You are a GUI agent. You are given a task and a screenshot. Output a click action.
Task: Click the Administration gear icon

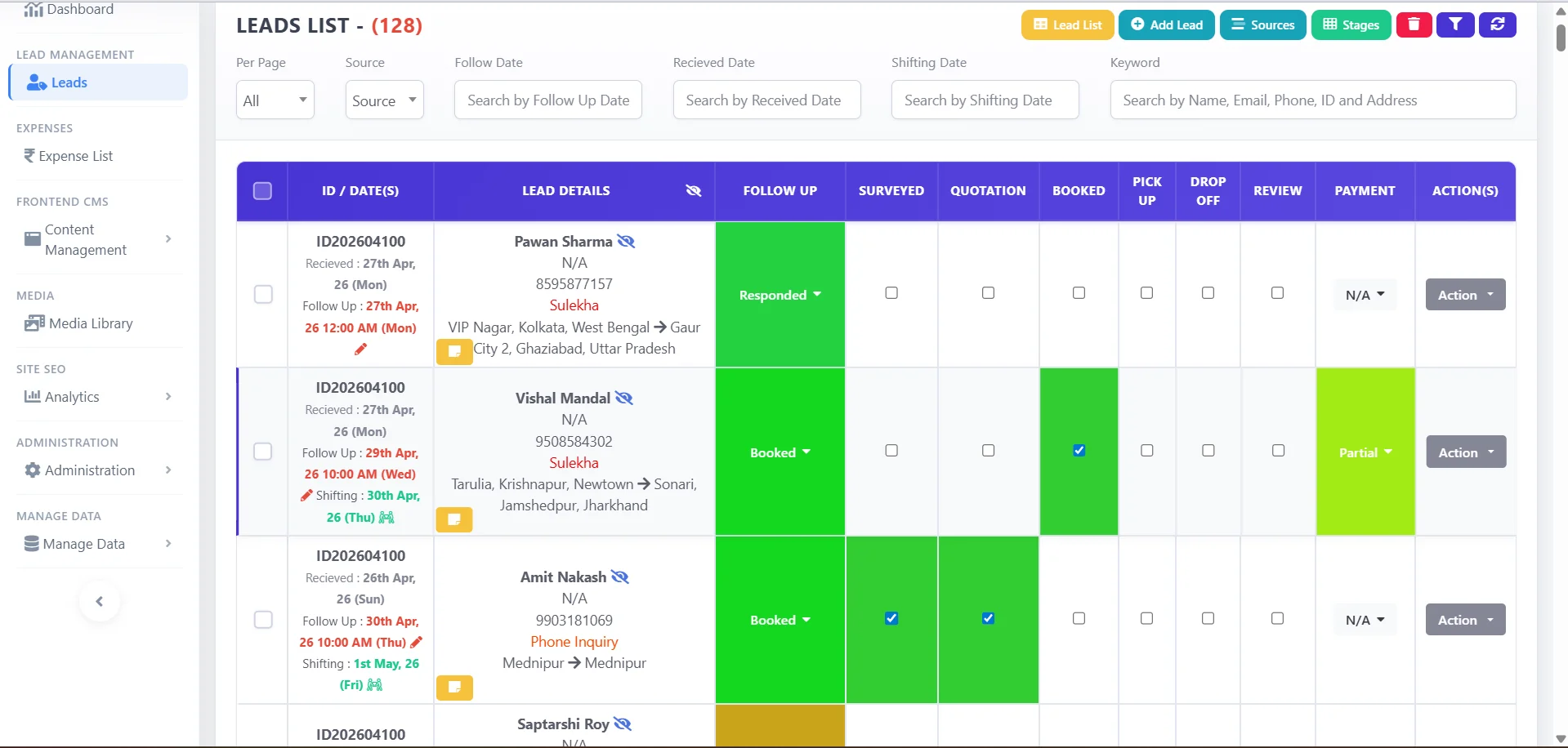[x=33, y=470]
